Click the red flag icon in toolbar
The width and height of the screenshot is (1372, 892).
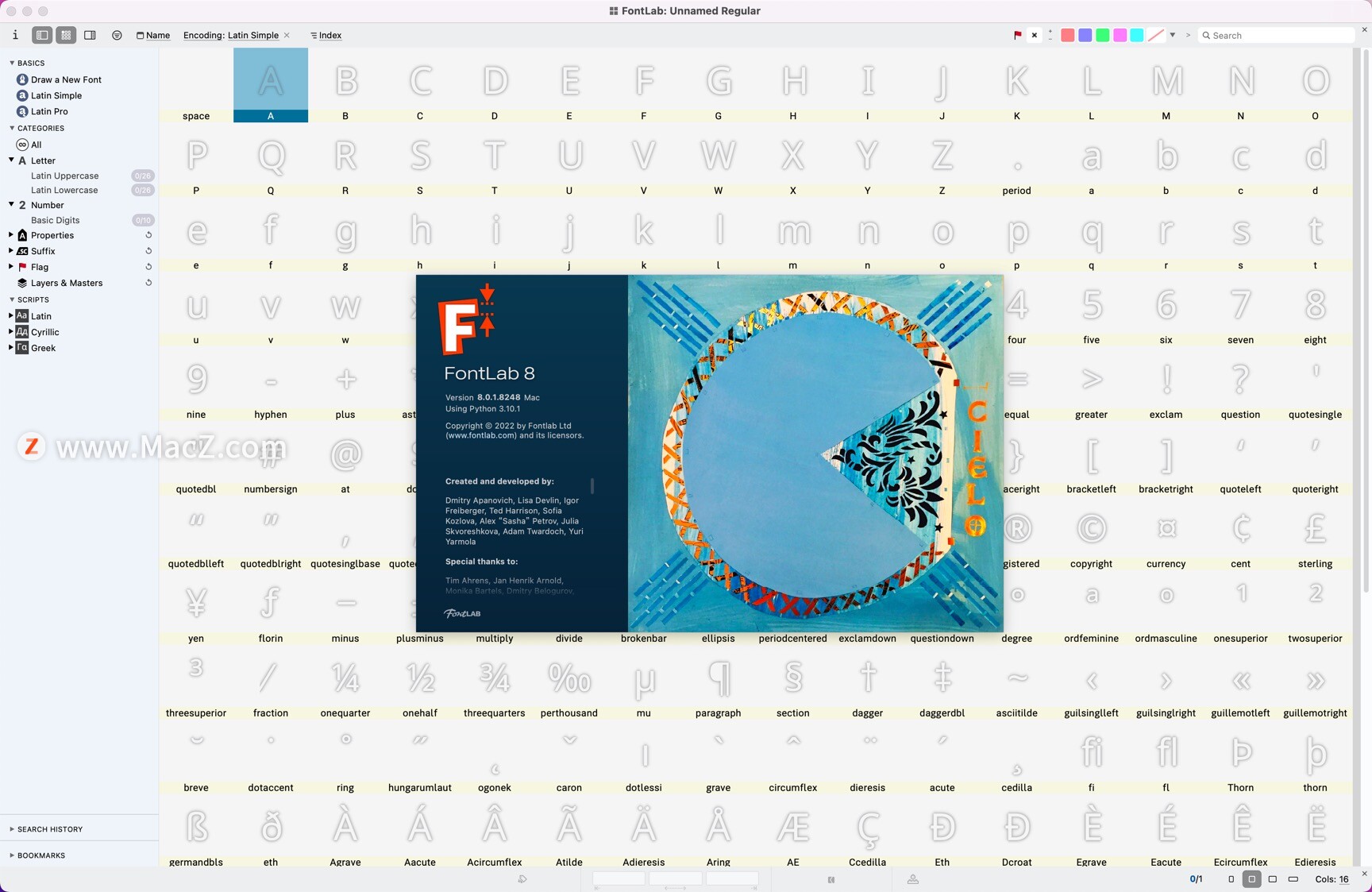(x=1018, y=35)
